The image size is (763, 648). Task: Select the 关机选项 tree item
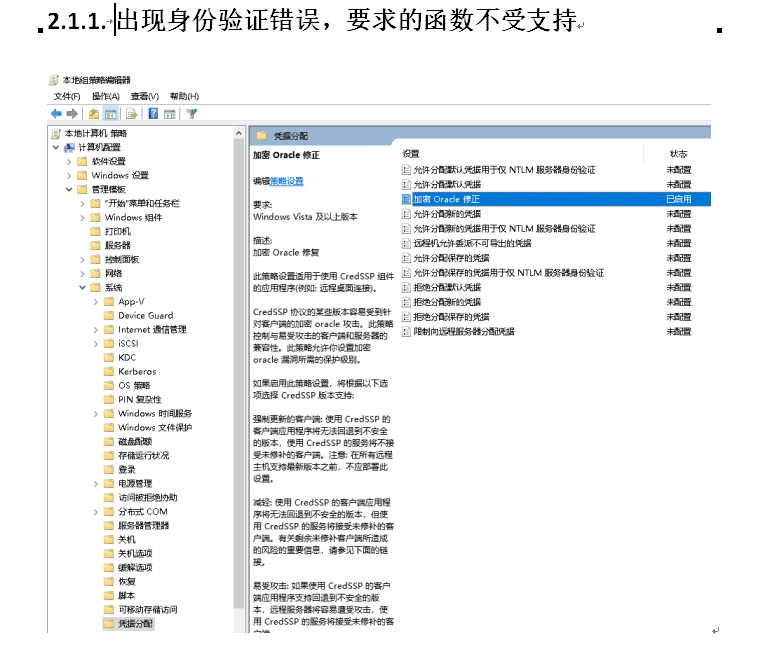[x=135, y=554]
